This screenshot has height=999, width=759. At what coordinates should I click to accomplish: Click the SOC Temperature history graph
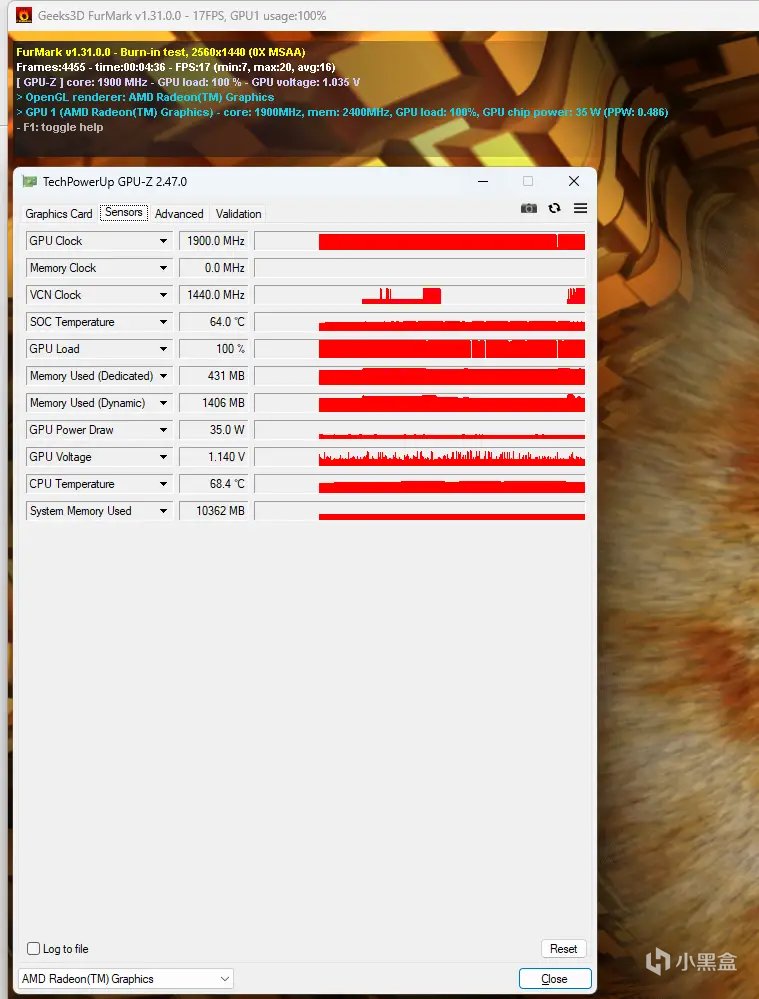419,322
